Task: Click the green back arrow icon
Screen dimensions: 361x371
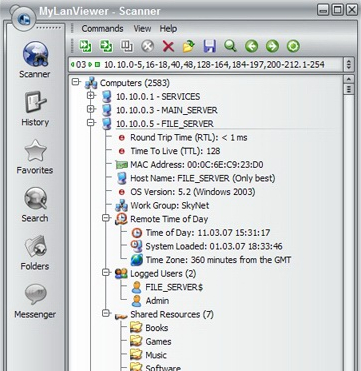Action: [x=251, y=46]
